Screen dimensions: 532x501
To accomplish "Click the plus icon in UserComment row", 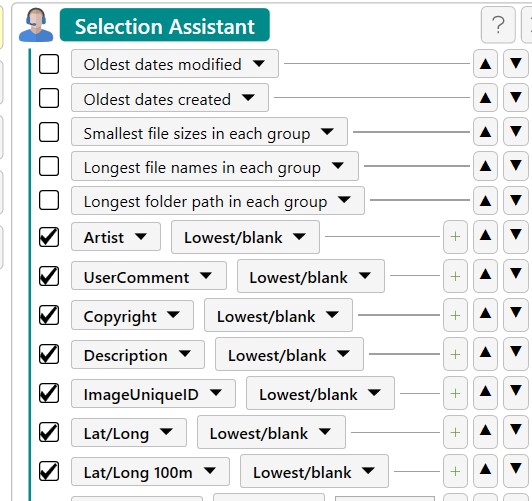I will 455,276.
